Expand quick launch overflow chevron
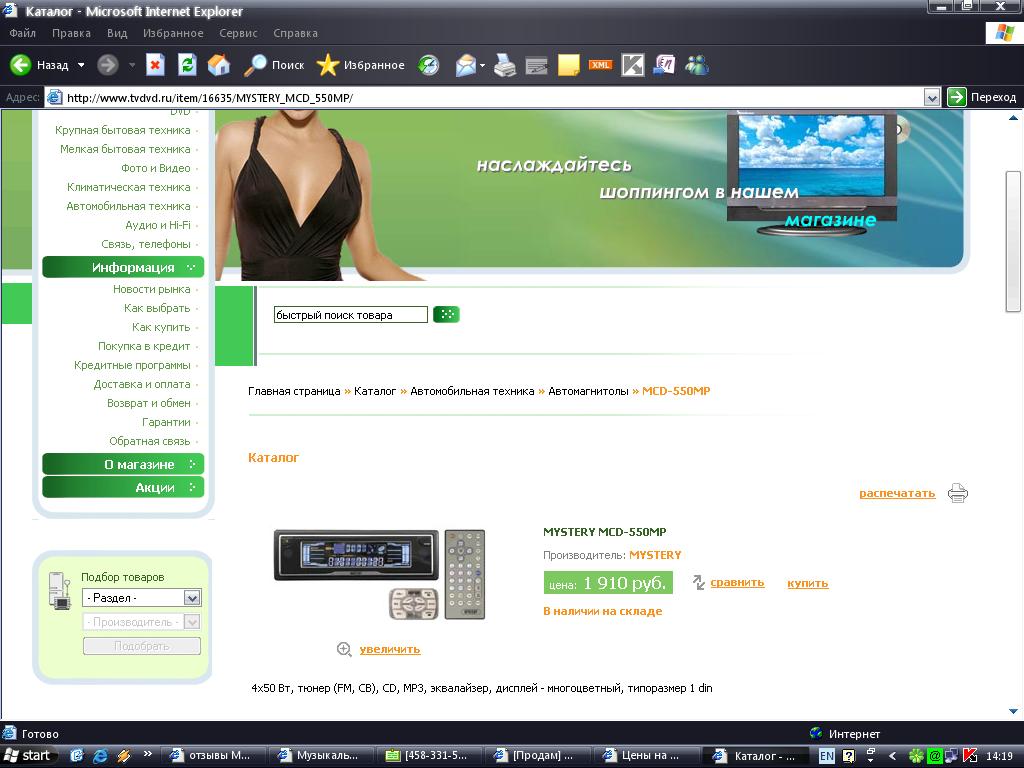Viewport: 1024px width, 768px height. coord(148,754)
